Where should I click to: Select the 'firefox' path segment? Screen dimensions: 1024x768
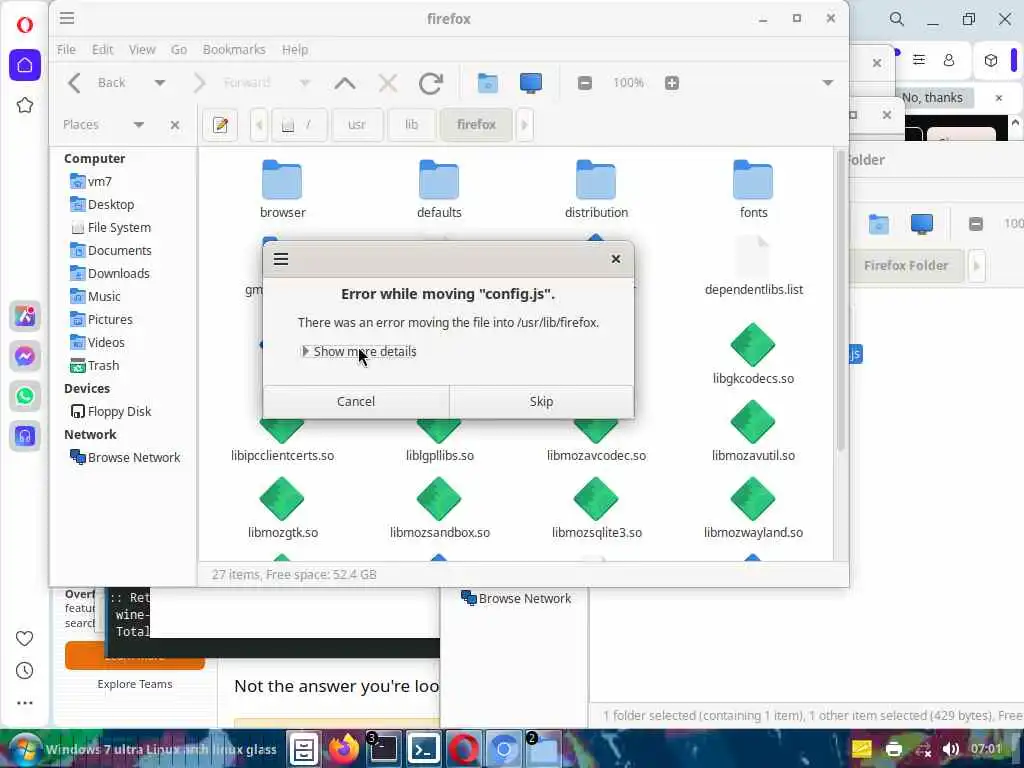click(477, 125)
